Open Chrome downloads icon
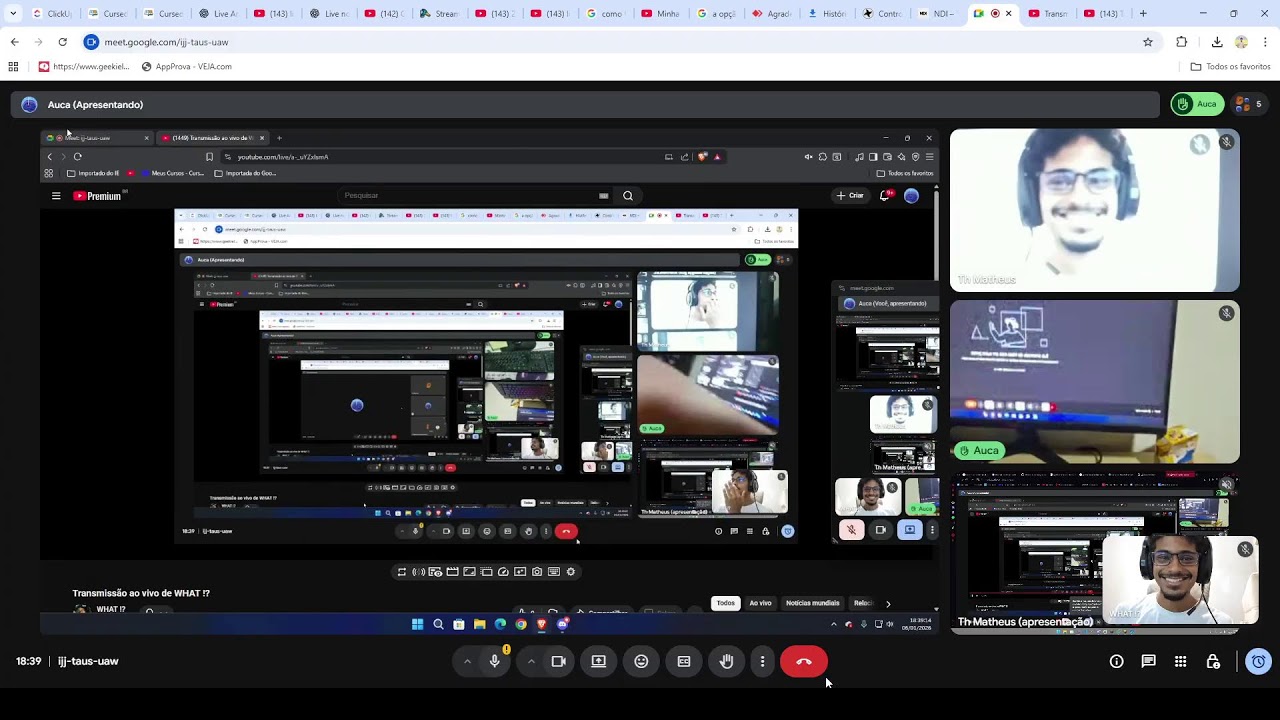The image size is (1280, 720). [1217, 42]
